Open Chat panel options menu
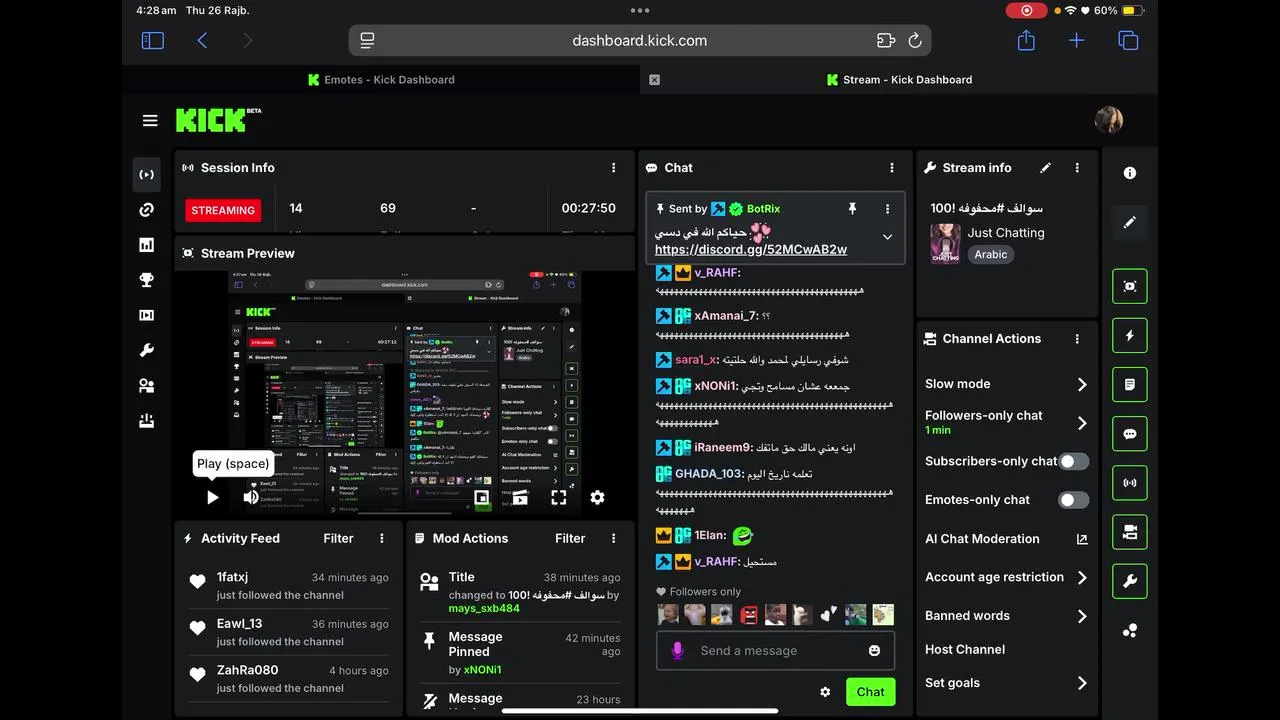The image size is (1280, 720). pos(892,168)
